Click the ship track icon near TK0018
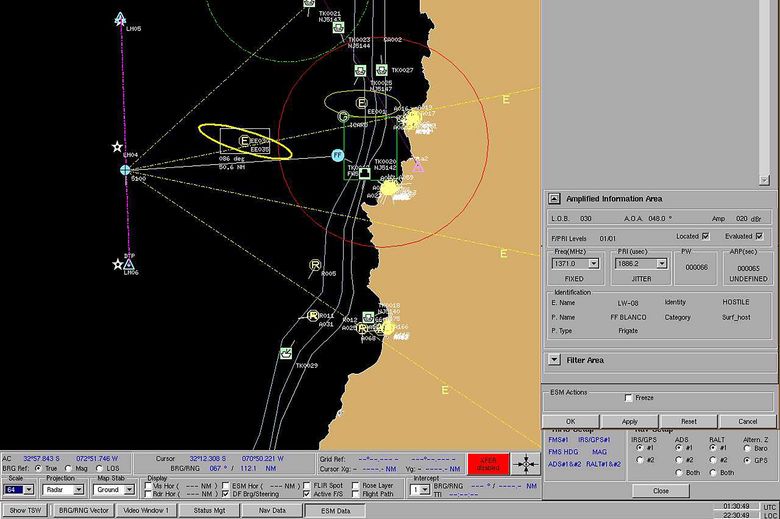Viewport: 780px width, 519px height. point(368,317)
